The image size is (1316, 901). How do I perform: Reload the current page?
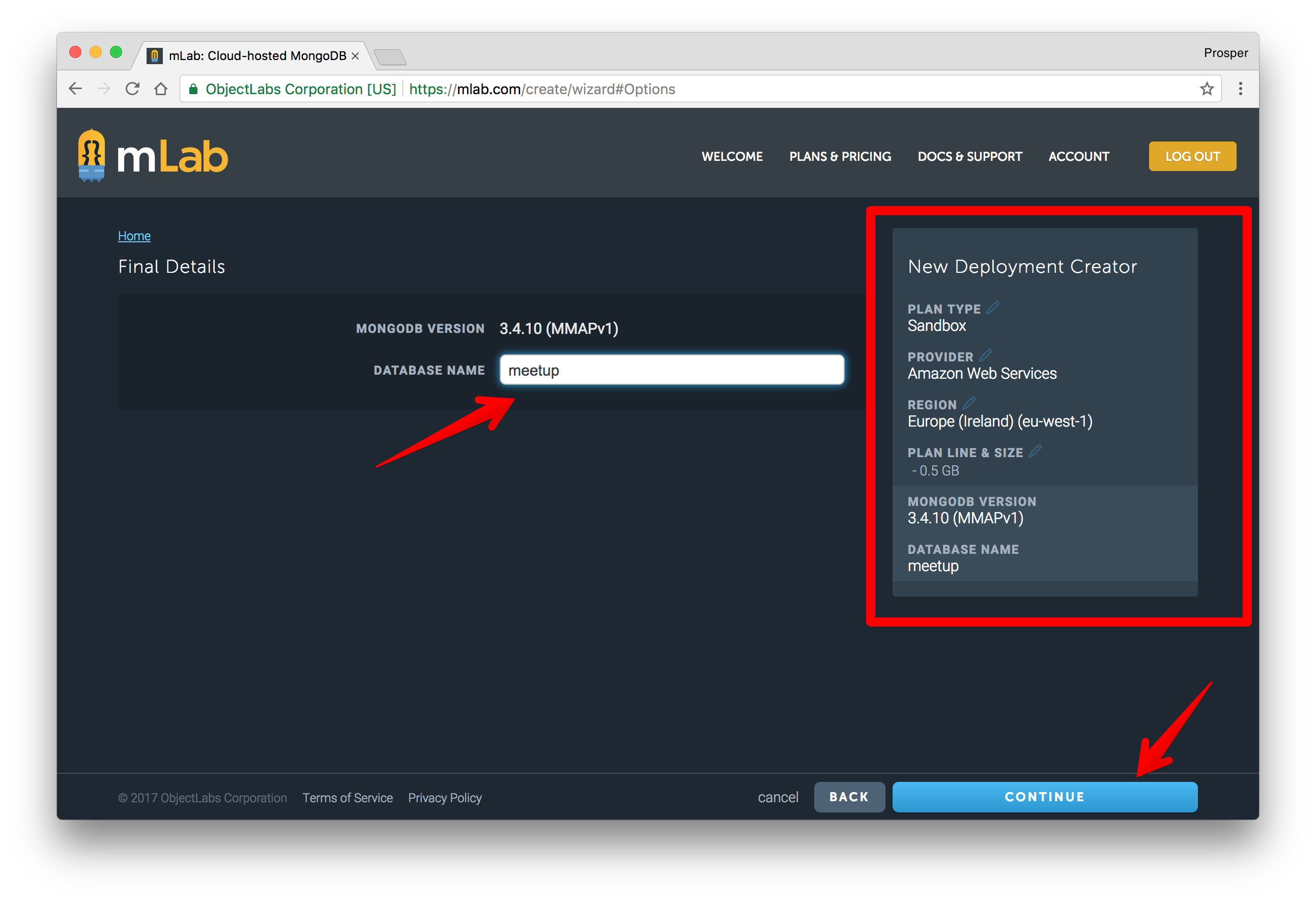pos(132,89)
